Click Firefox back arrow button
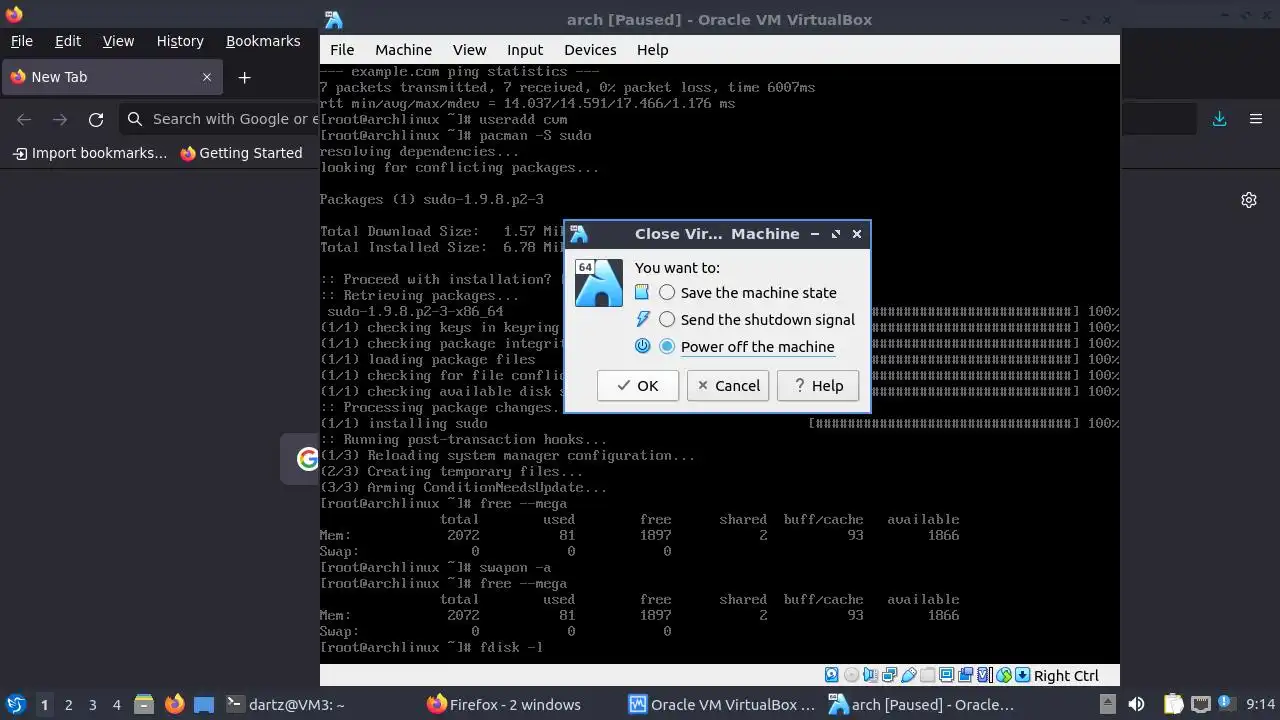1280x720 pixels. (24, 119)
